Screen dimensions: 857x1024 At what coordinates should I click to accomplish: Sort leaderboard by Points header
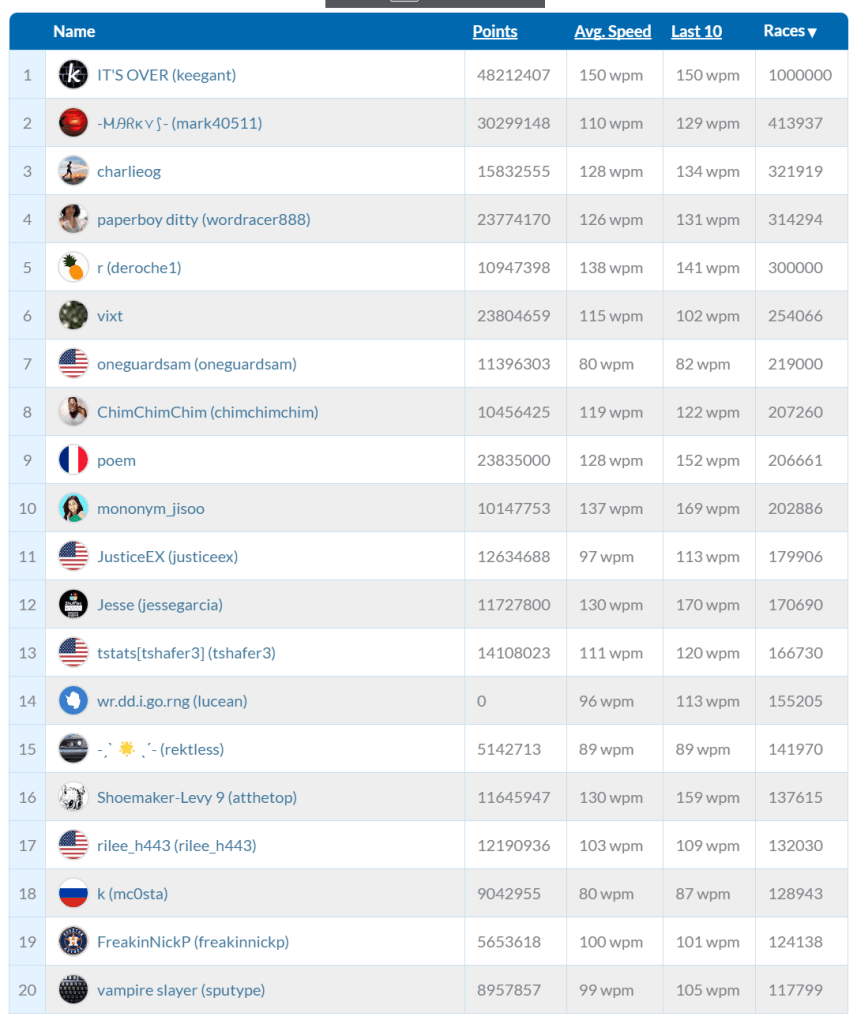[495, 31]
